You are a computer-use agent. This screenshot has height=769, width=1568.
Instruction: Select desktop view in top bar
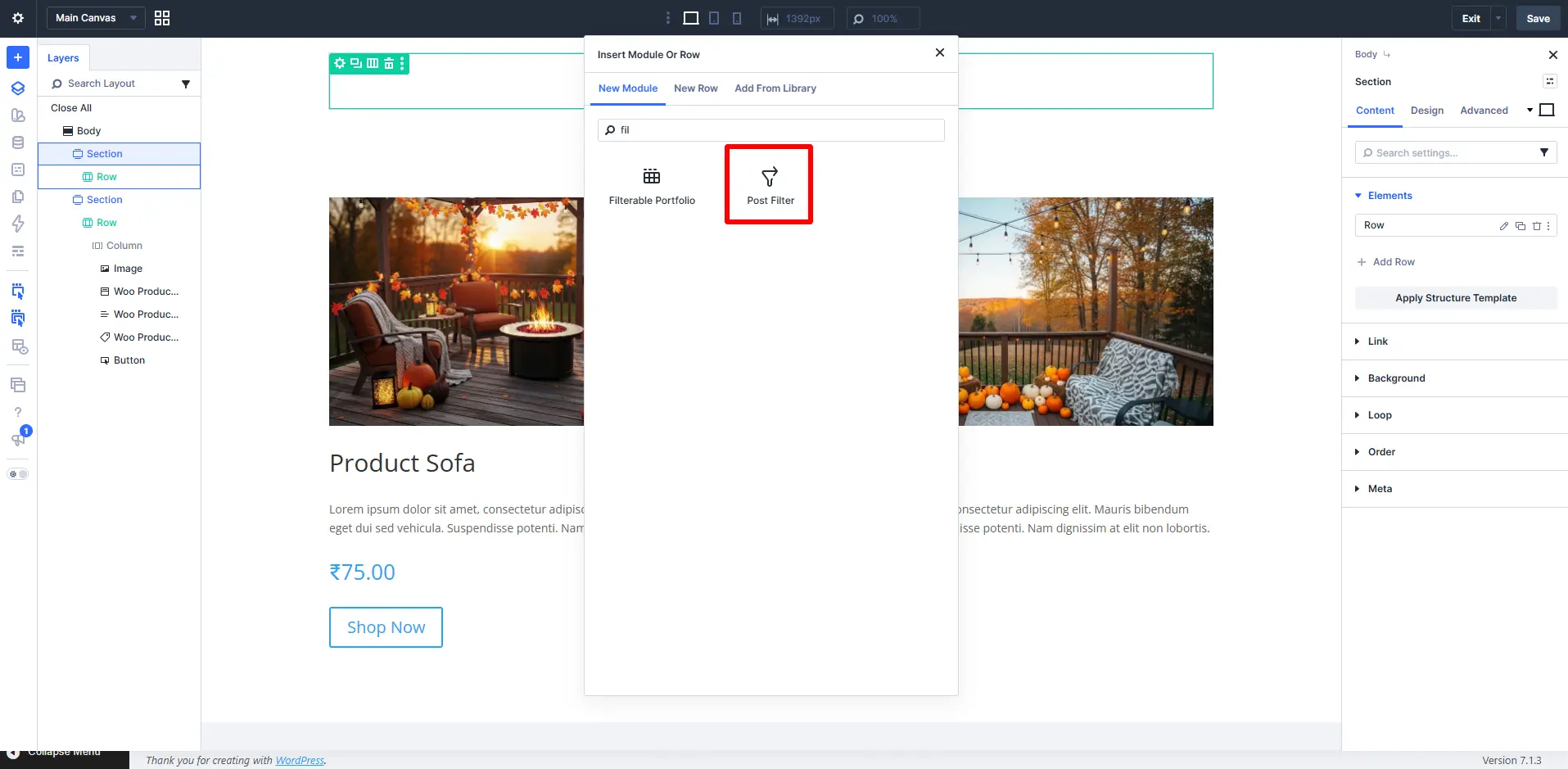point(691,18)
